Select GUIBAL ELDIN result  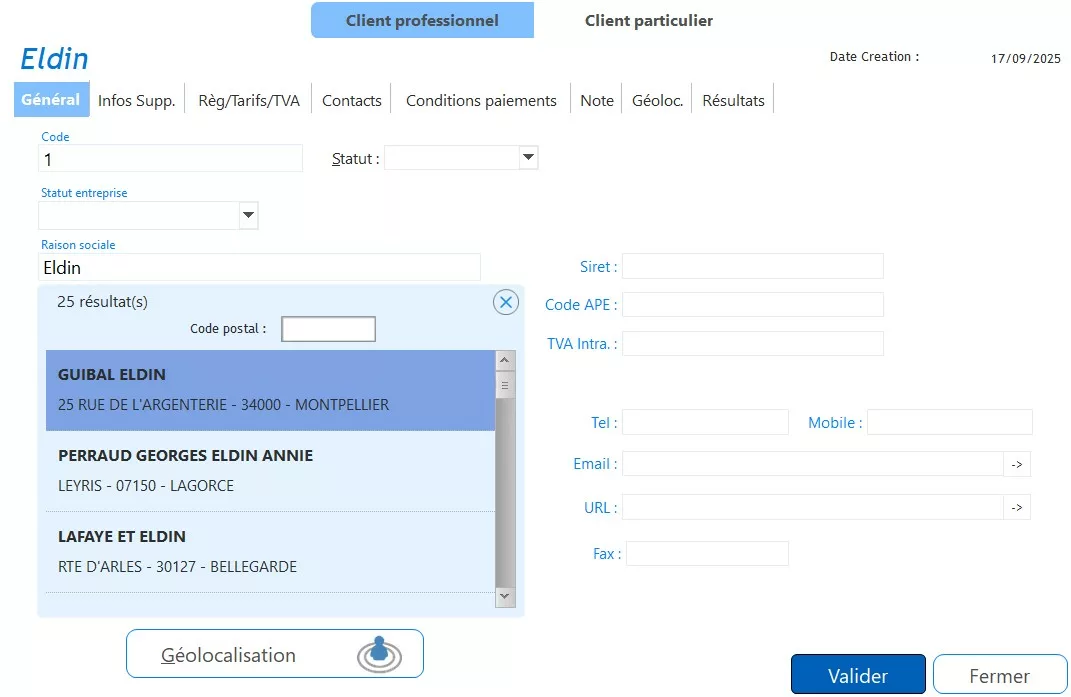[270, 390]
